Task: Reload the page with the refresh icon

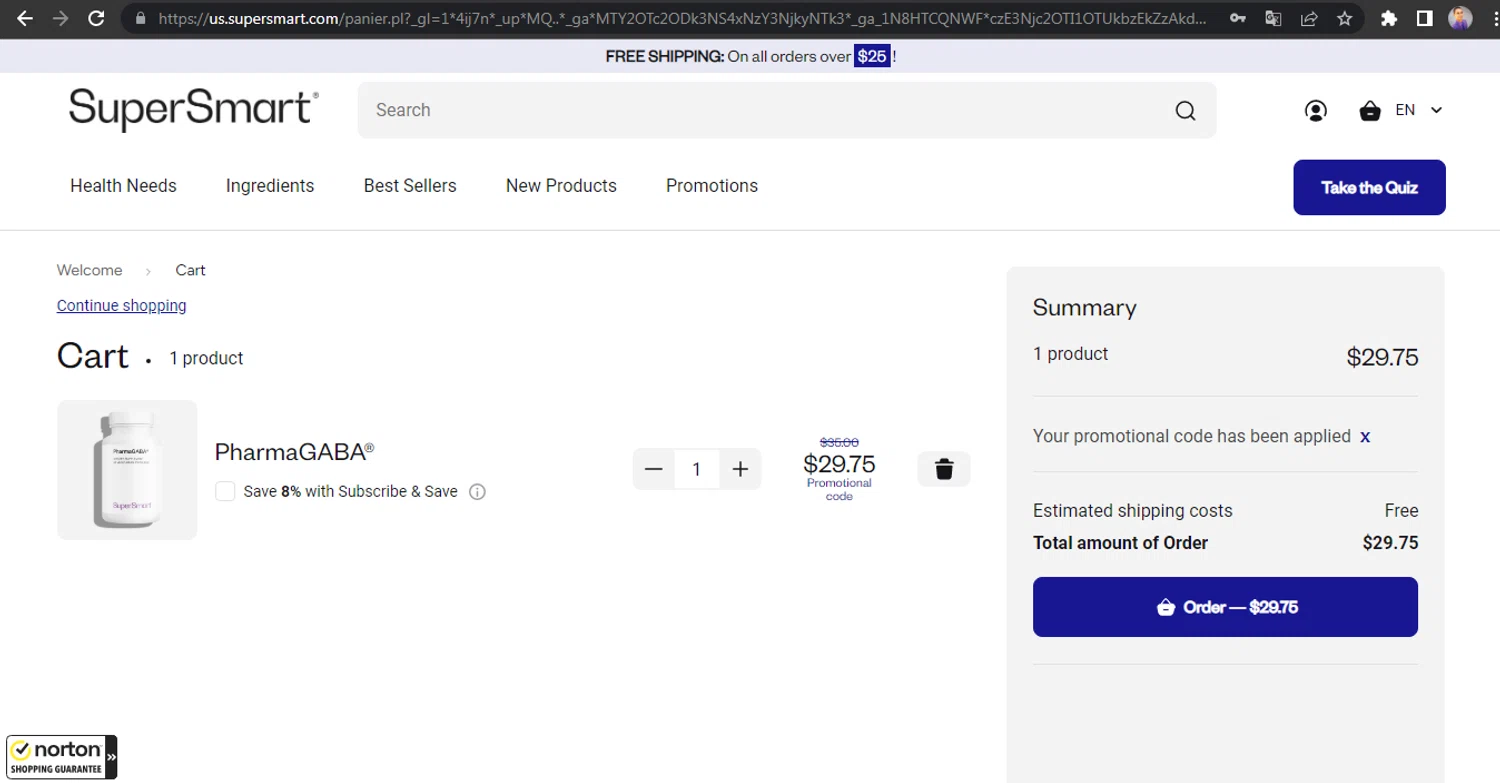Action: 97,18
